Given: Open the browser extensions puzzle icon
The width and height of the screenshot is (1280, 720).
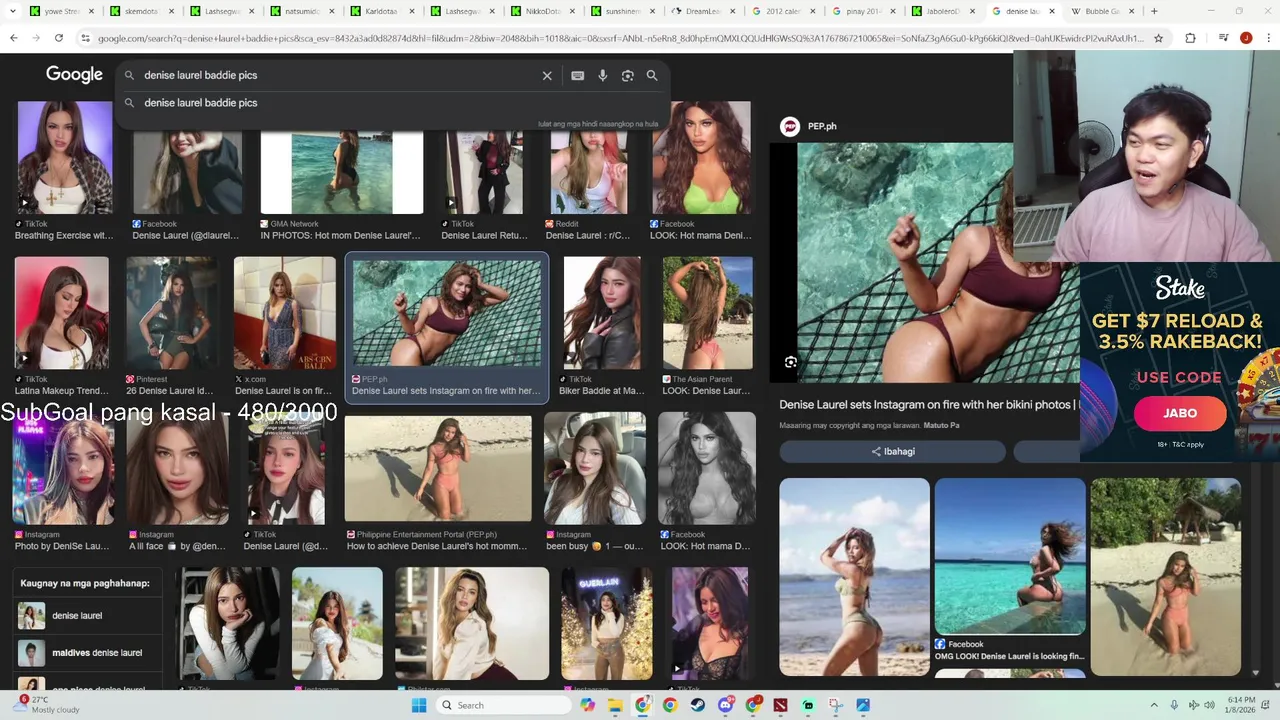Looking at the screenshot, I should [1190, 38].
